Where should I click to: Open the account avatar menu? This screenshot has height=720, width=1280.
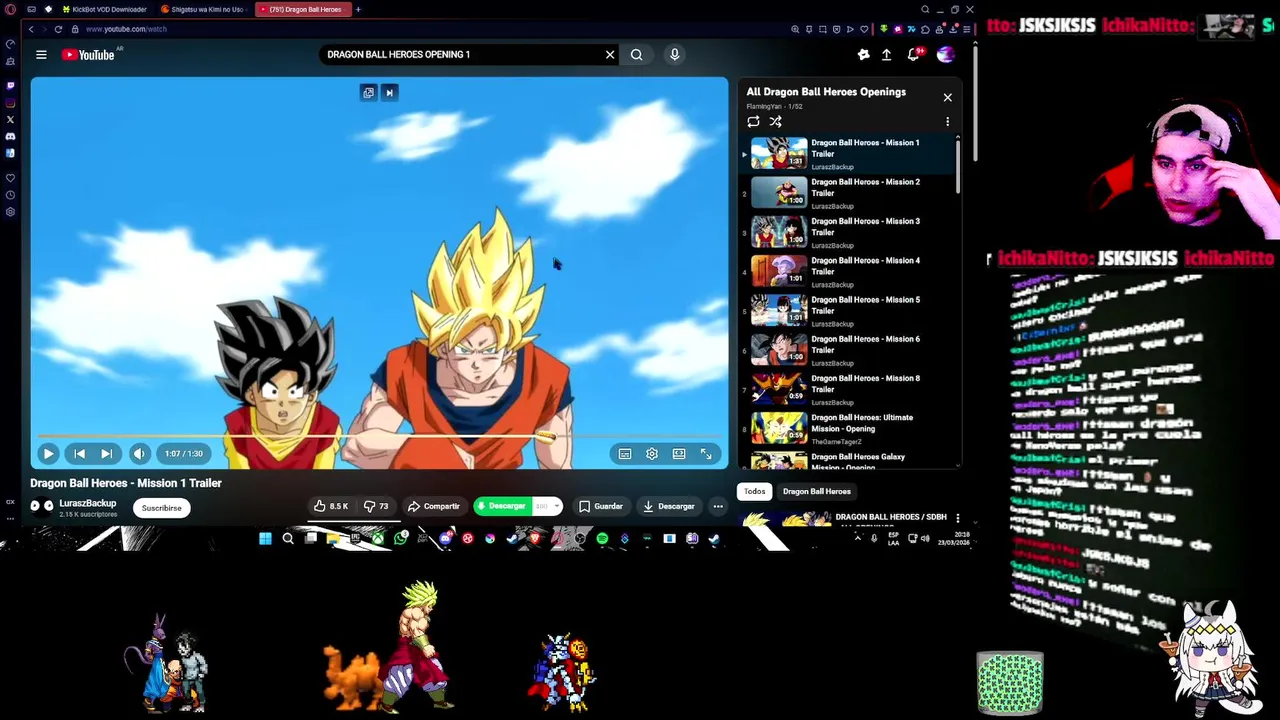(945, 55)
